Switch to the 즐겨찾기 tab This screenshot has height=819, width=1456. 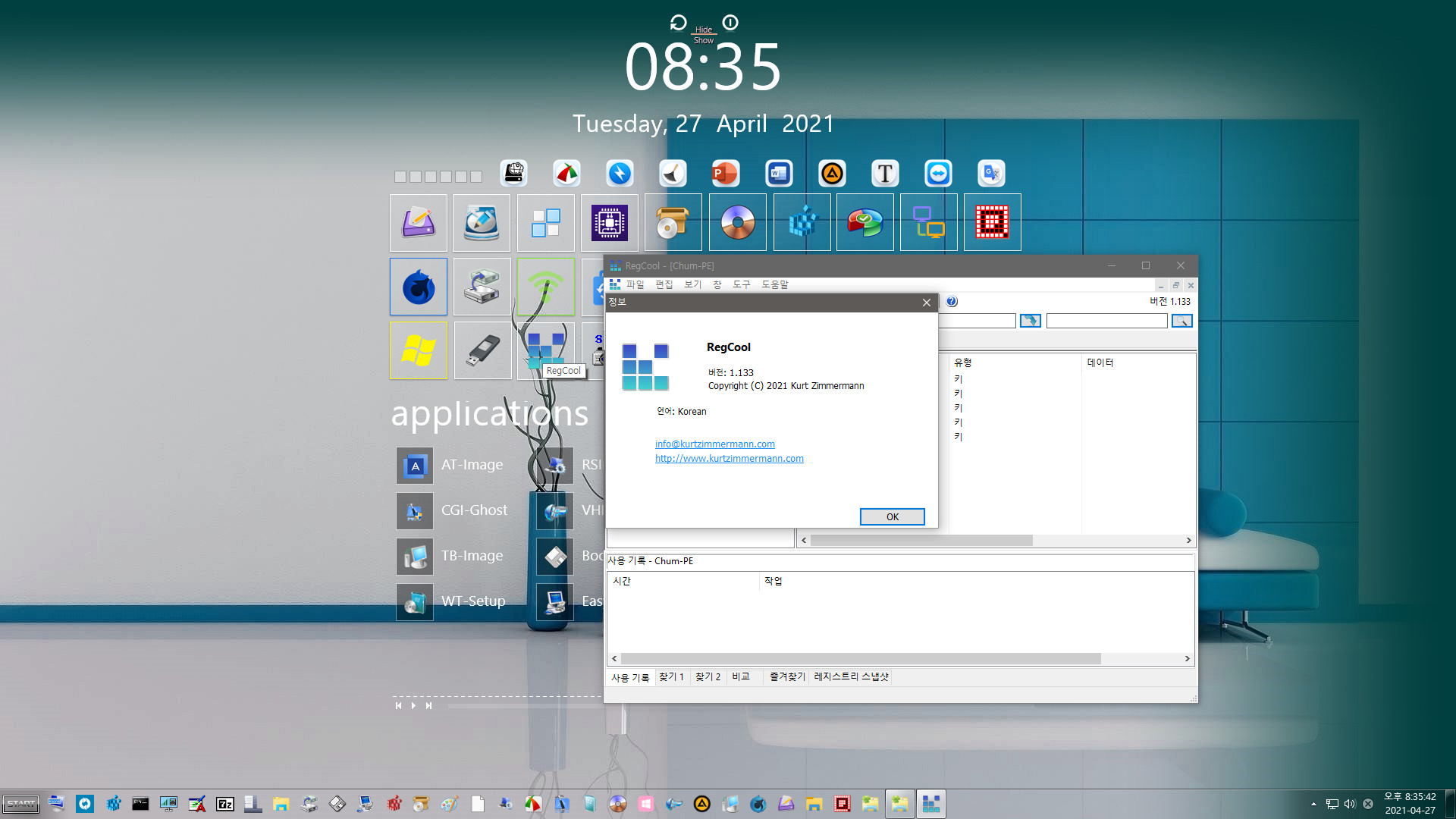(787, 676)
